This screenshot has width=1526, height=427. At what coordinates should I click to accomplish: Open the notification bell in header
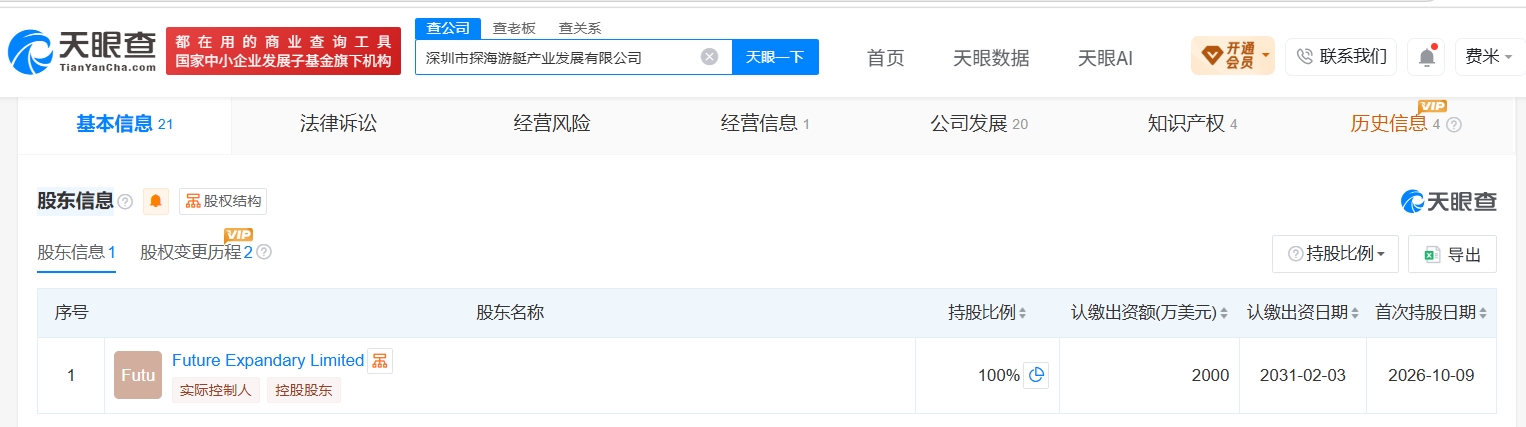pos(1426,57)
